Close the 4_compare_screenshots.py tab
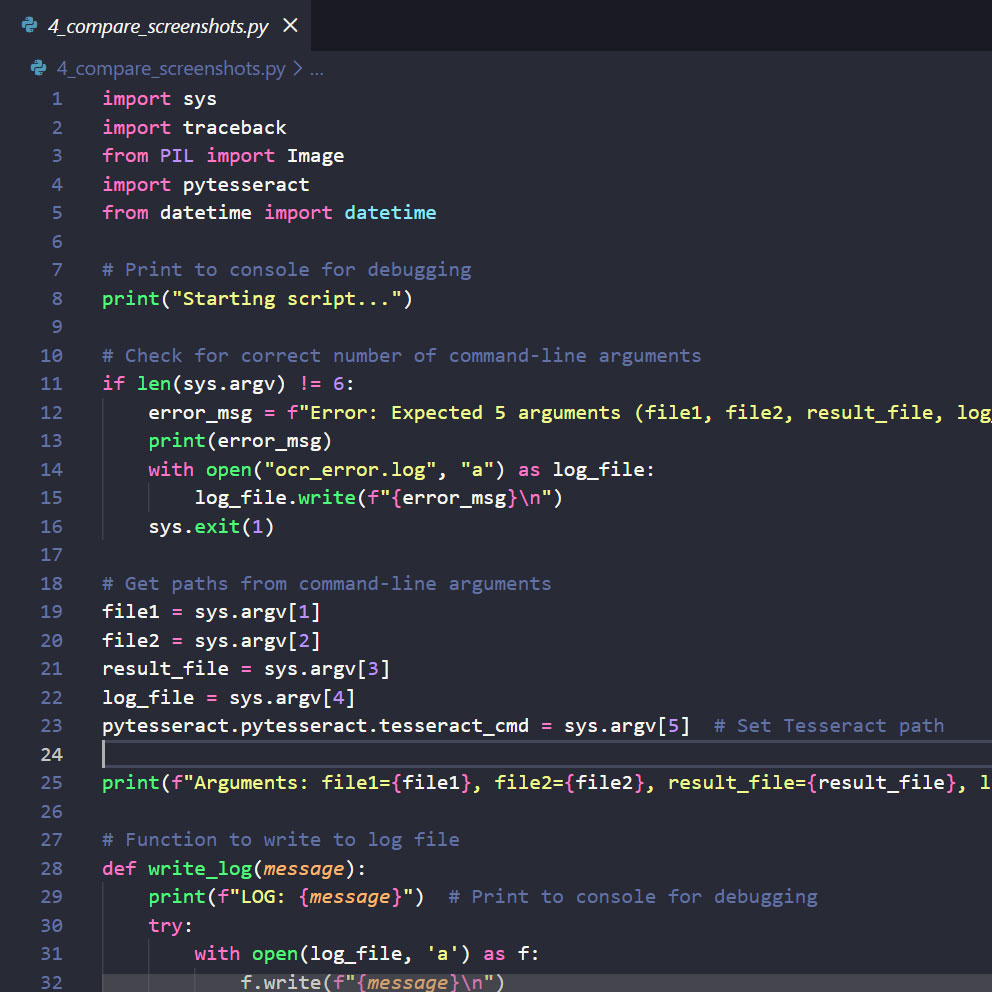The width and height of the screenshot is (992, 992). point(290,26)
